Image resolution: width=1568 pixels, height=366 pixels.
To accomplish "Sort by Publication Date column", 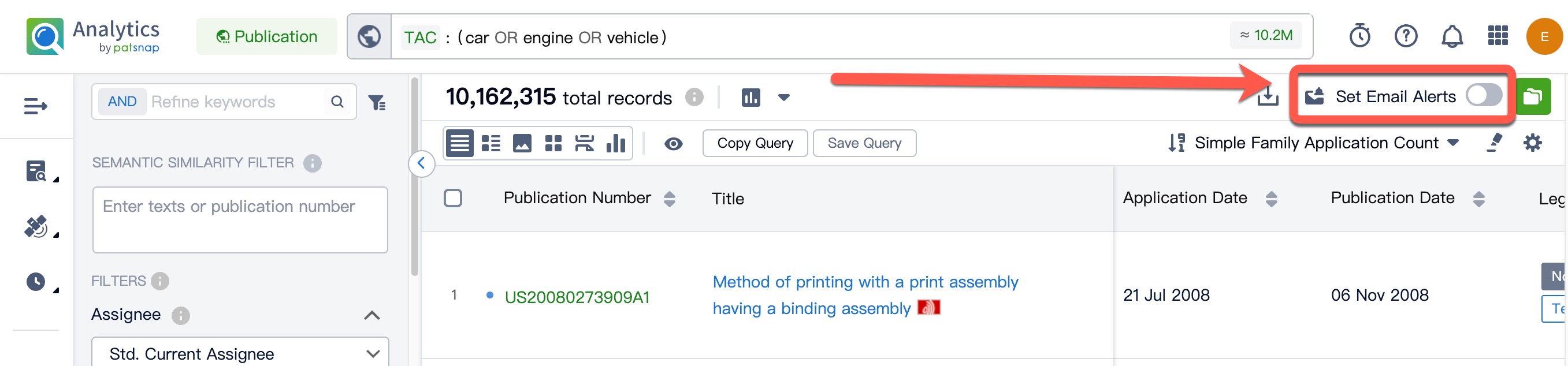I will (x=1478, y=199).
